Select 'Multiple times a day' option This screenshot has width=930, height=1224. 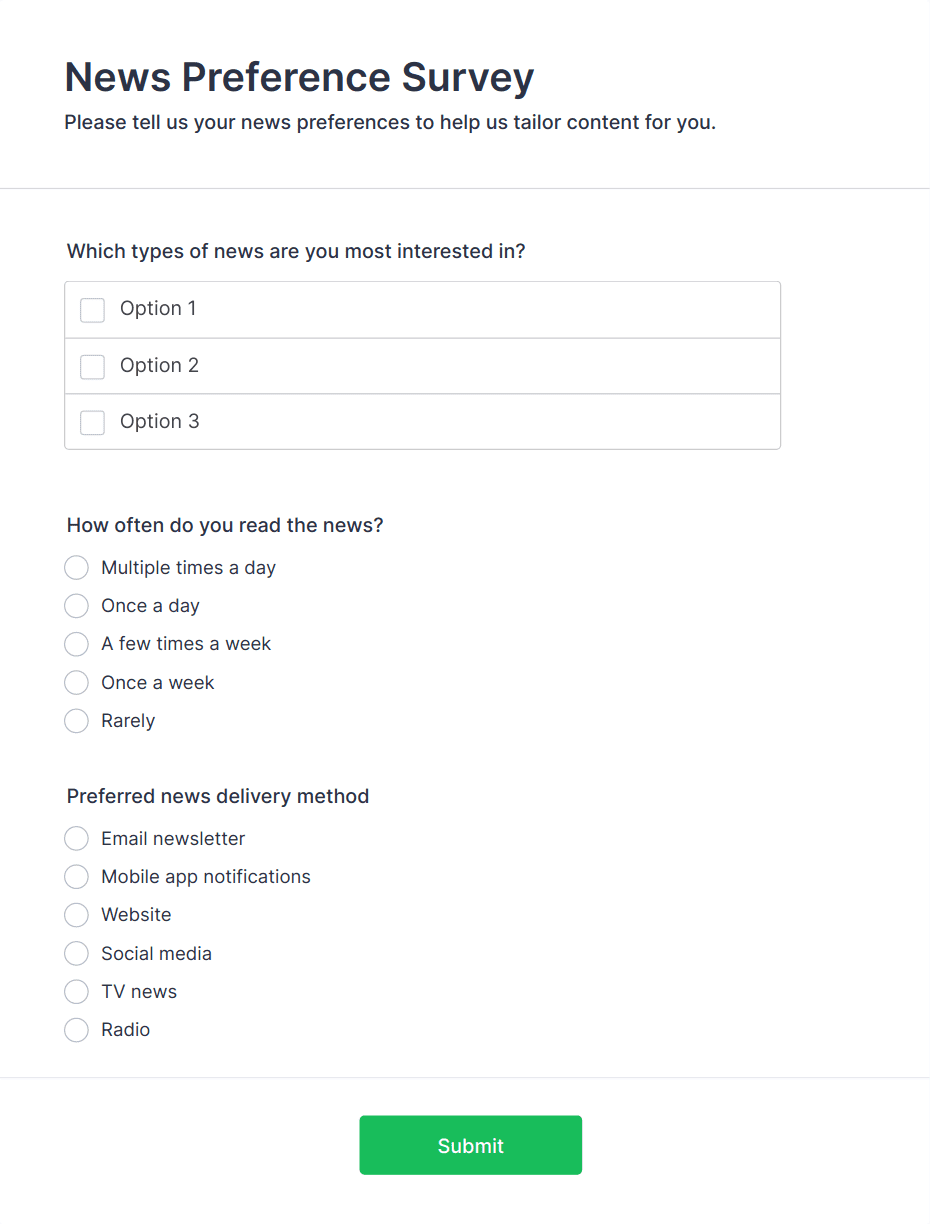[76, 567]
